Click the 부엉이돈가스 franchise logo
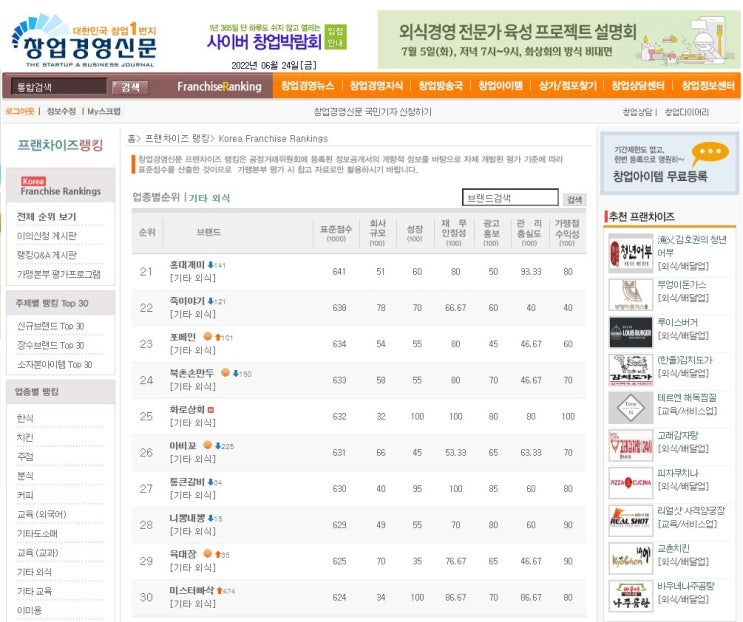Screen dimensions: 743x622 tap(631, 294)
